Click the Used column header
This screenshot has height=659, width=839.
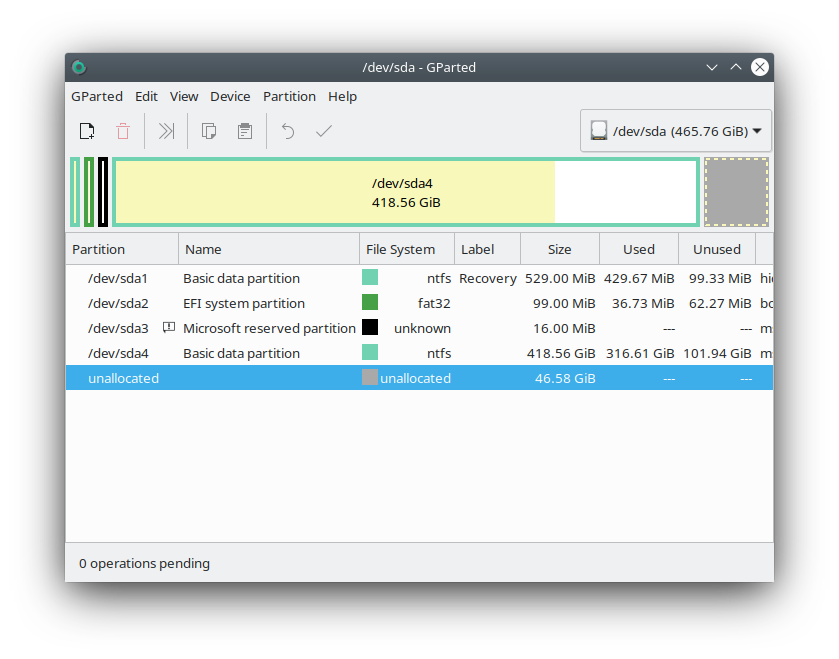click(x=639, y=249)
